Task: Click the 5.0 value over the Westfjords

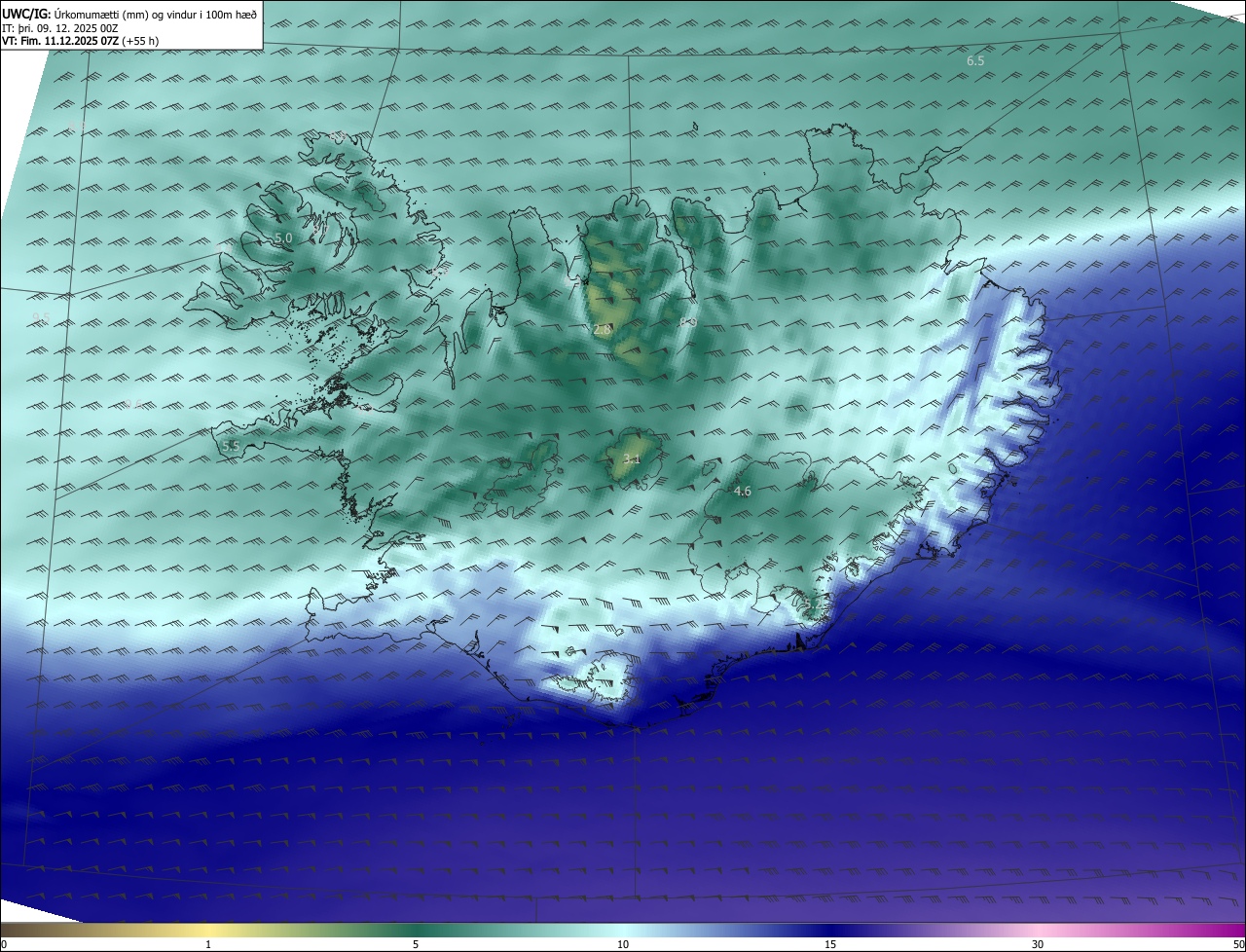Action: pos(283,238)
